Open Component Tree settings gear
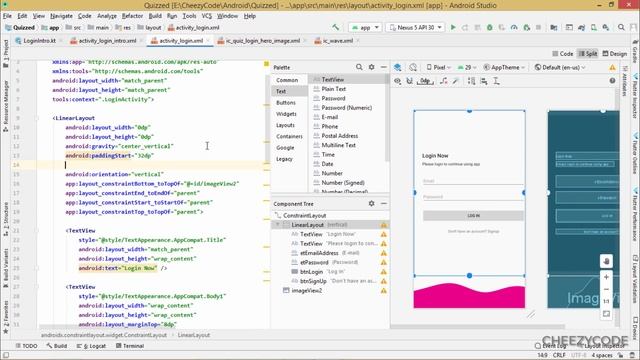The height and width of the screenshot is (360, 640). tap(371, 203)
